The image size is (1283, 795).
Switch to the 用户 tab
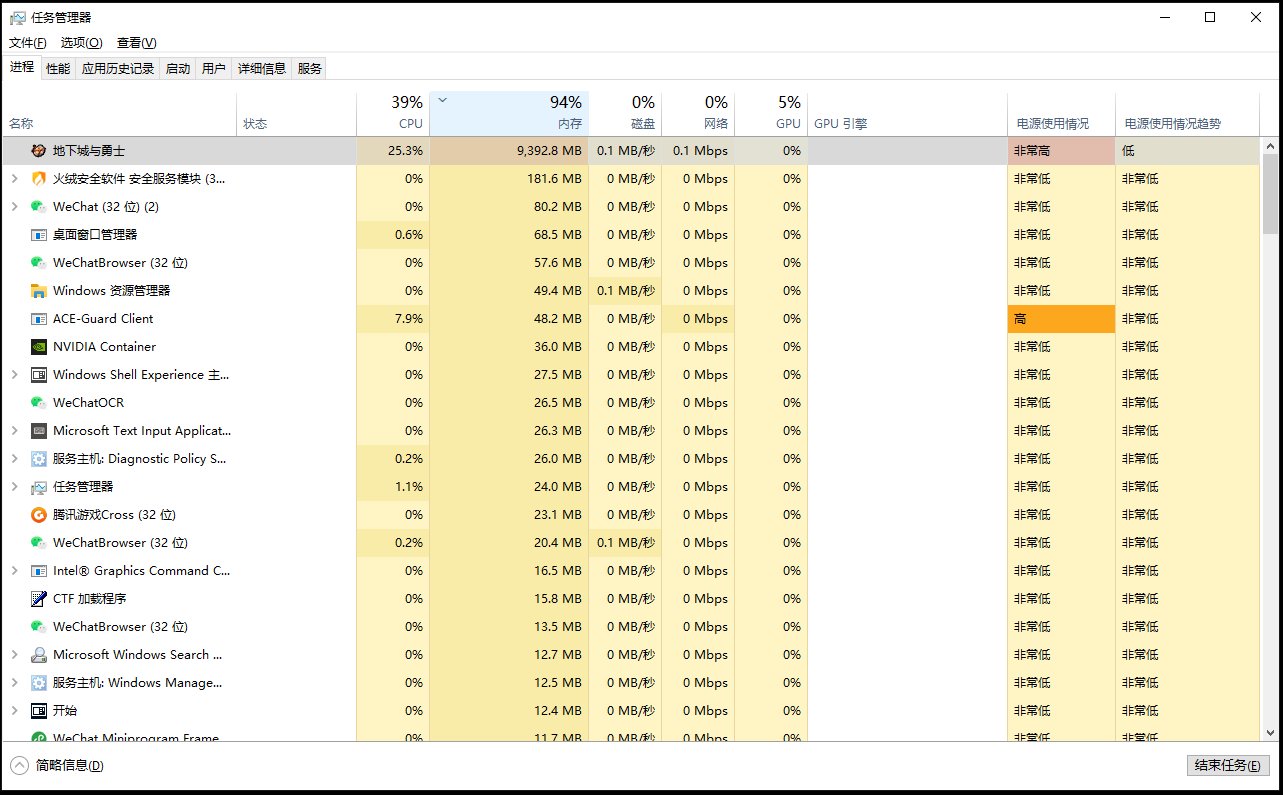[x=213, y=68]
